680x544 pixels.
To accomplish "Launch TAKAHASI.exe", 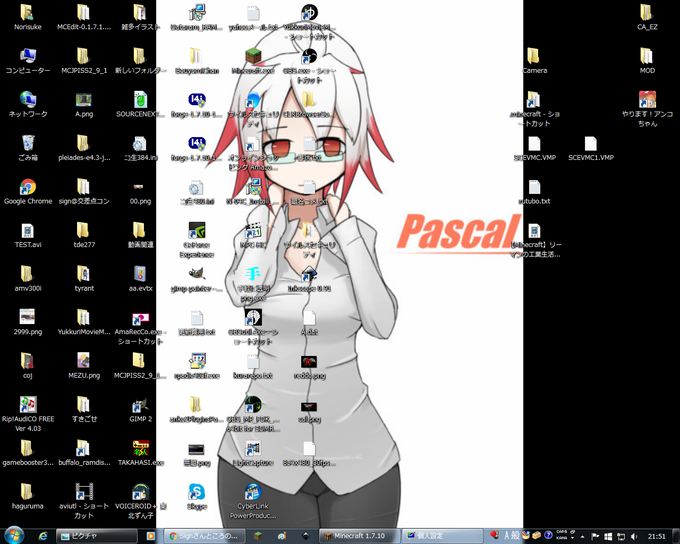I will click(x=140, y=453).
